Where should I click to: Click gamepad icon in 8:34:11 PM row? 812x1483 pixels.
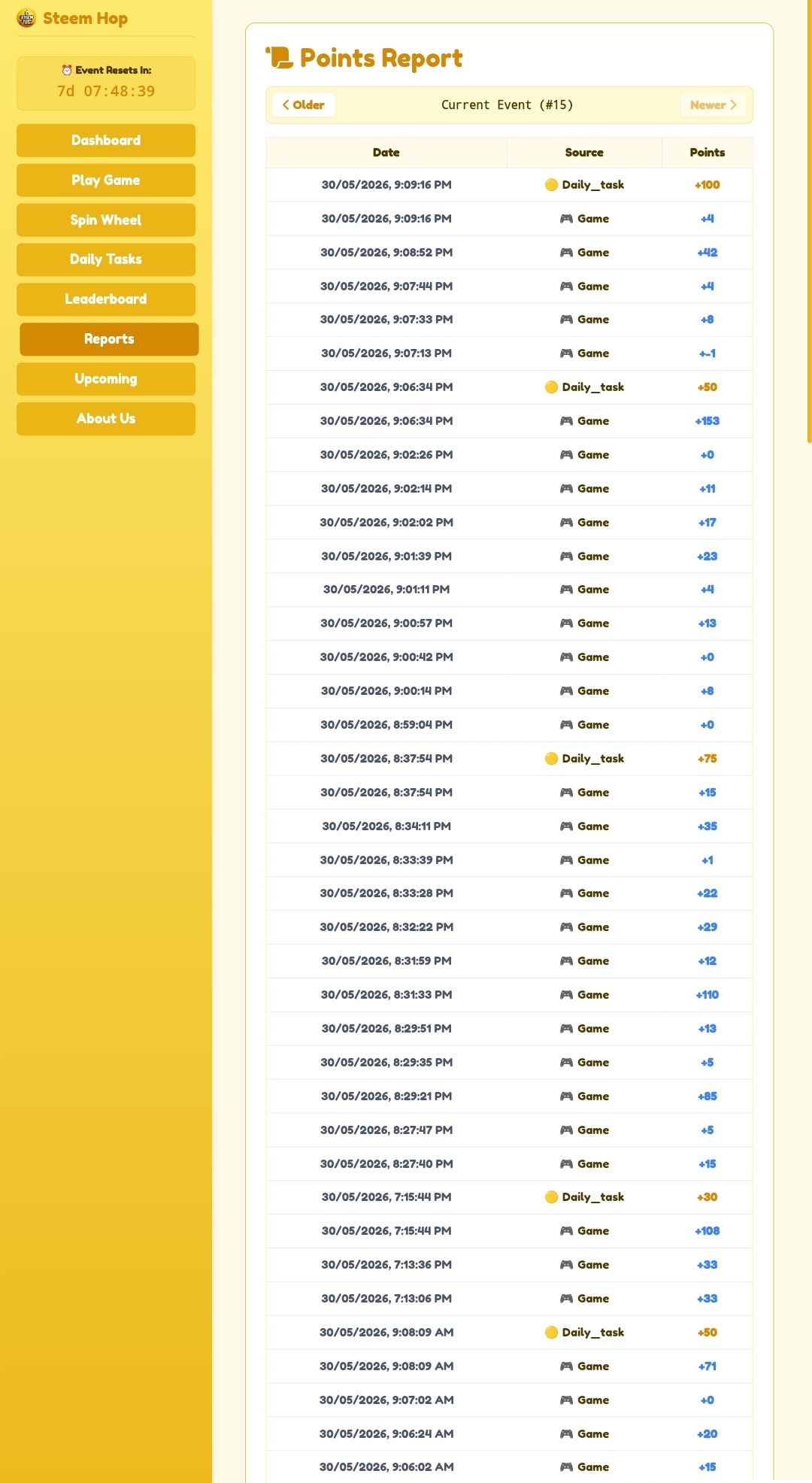pos(566,826)
